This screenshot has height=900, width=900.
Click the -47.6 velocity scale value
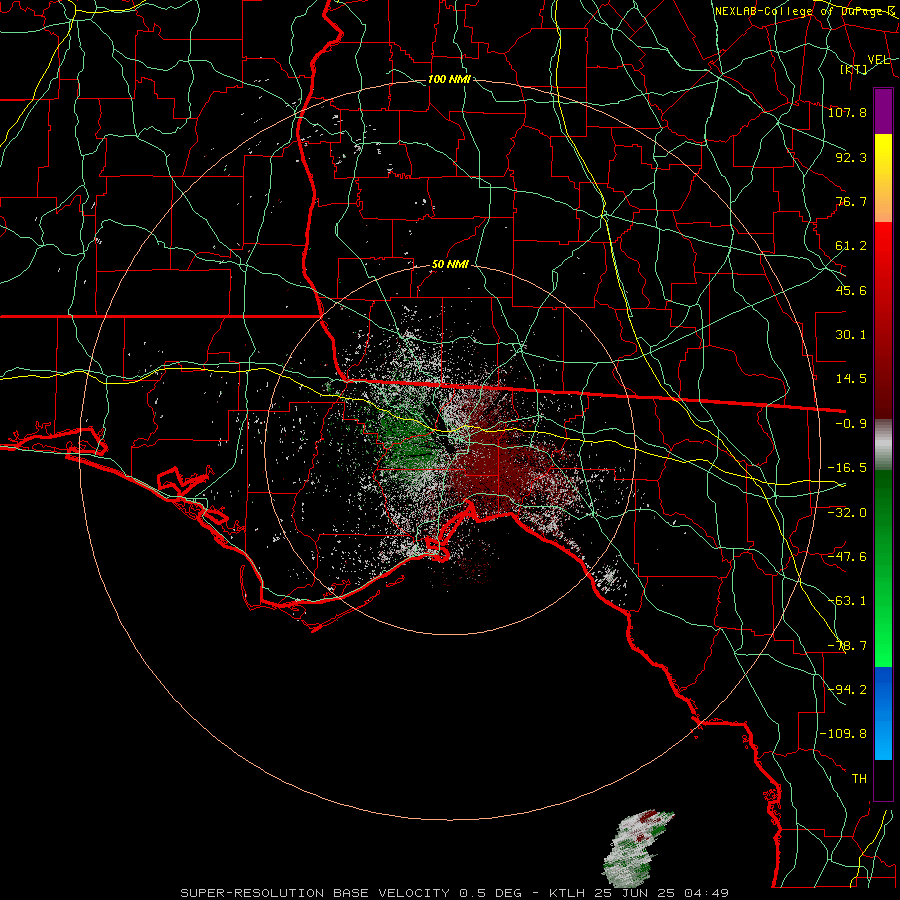click(x=847, y=557)
